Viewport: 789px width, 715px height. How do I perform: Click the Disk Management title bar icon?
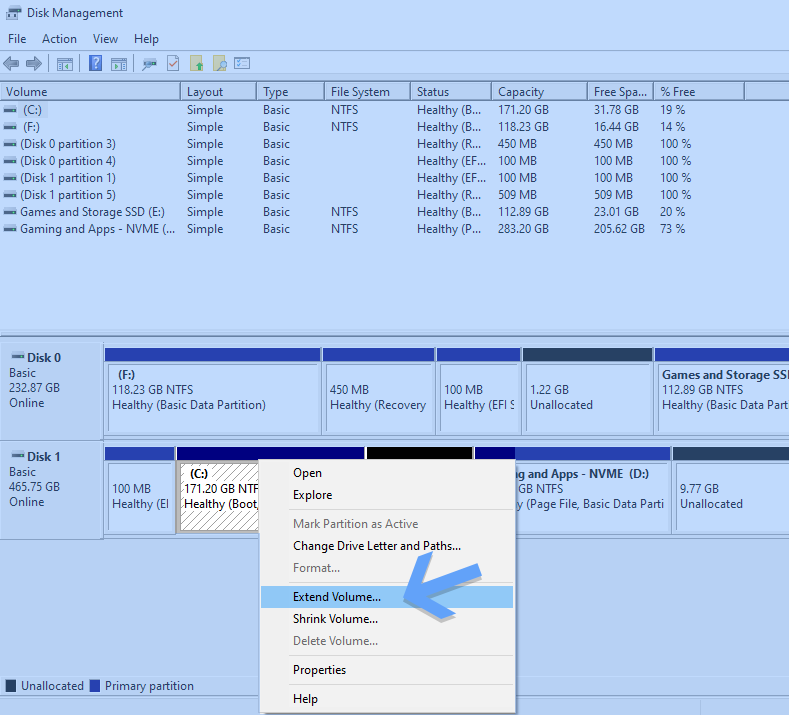click(14, 13)
